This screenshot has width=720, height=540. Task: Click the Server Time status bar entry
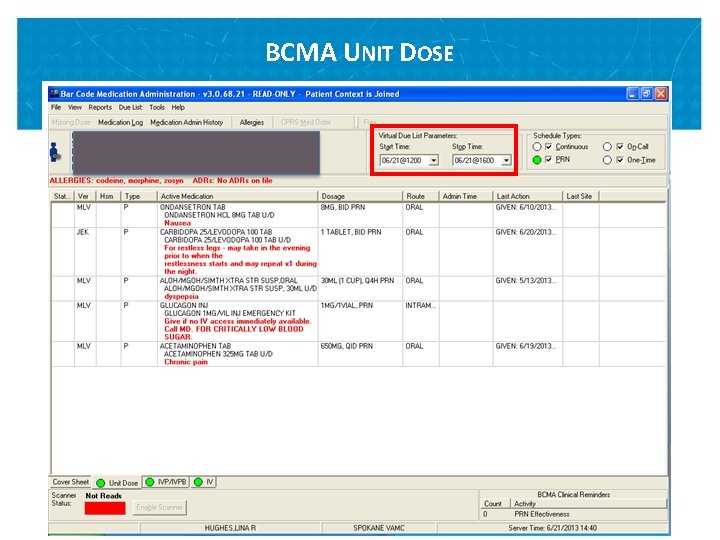click(x=553, y=528)
